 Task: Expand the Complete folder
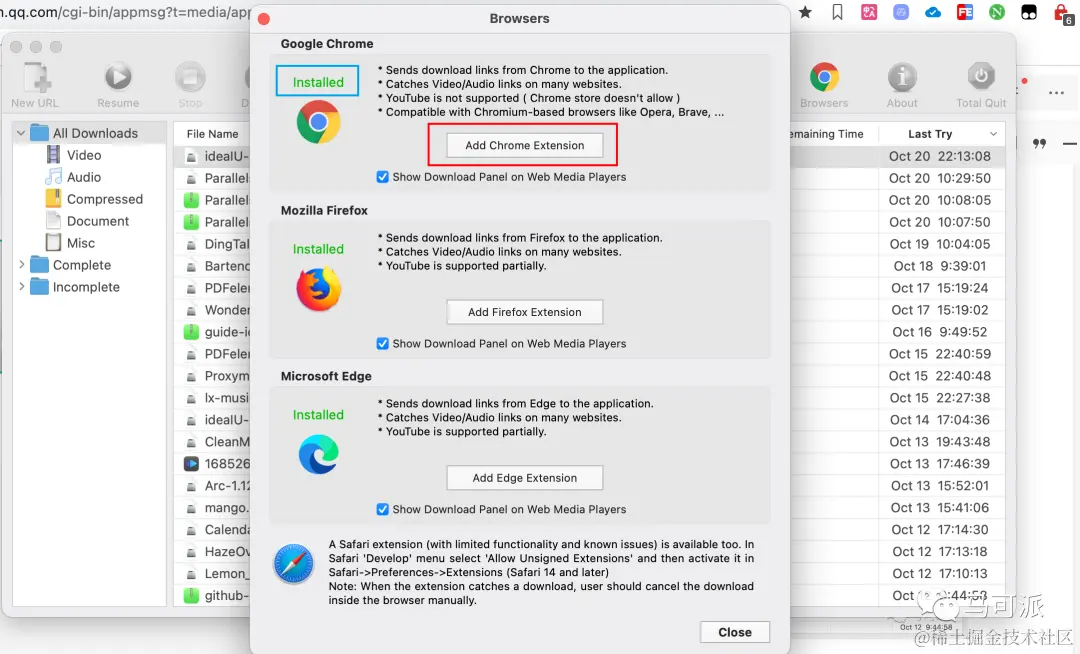pyautogui.click(x=21, y=265)
